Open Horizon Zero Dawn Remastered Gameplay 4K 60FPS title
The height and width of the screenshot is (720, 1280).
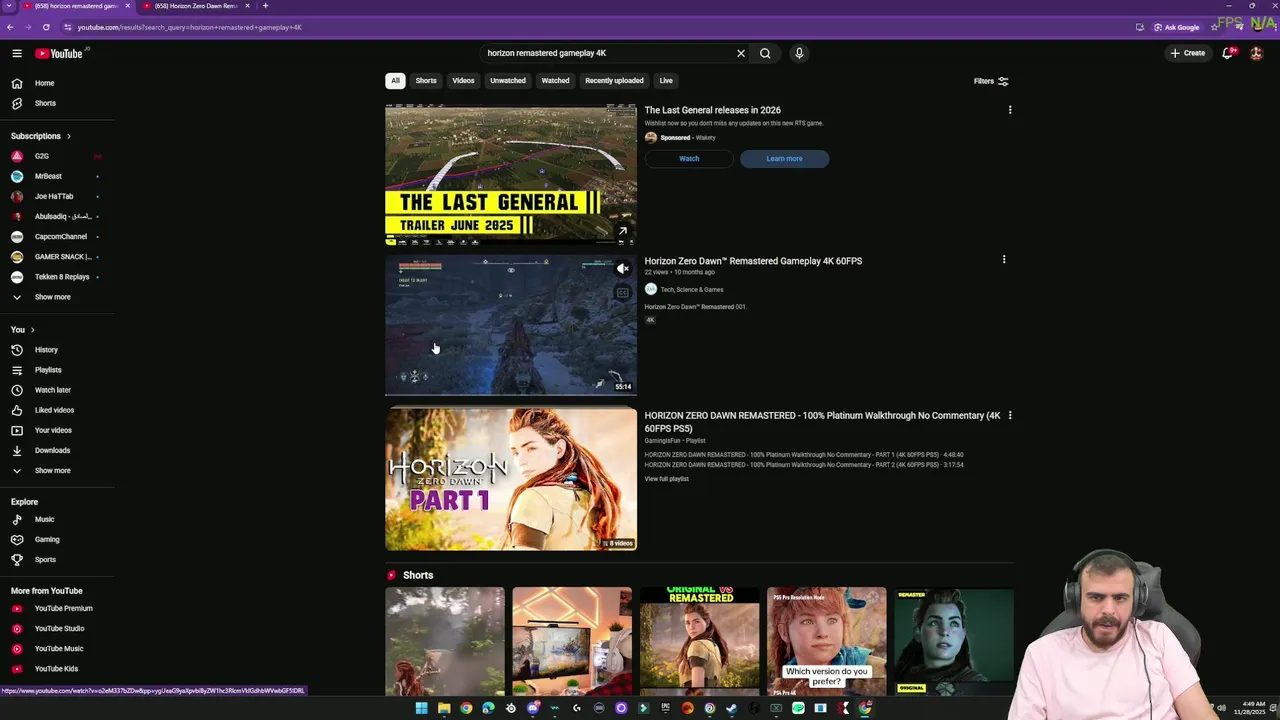tap(753, 261)
